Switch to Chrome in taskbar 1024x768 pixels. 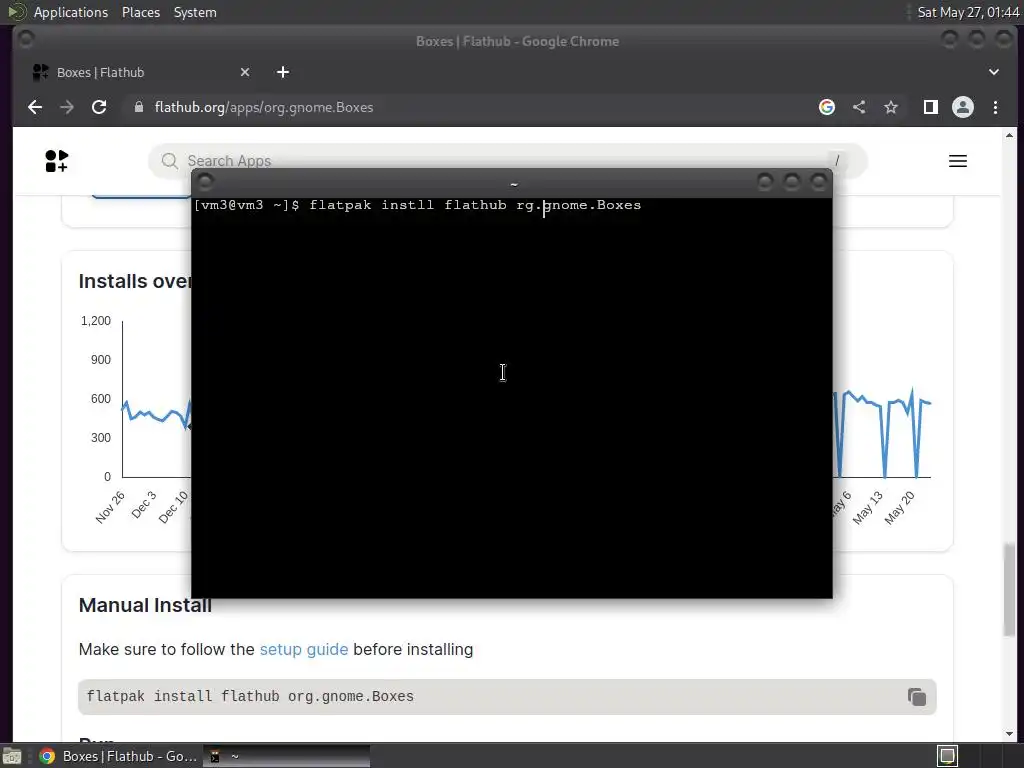[118, 756]
